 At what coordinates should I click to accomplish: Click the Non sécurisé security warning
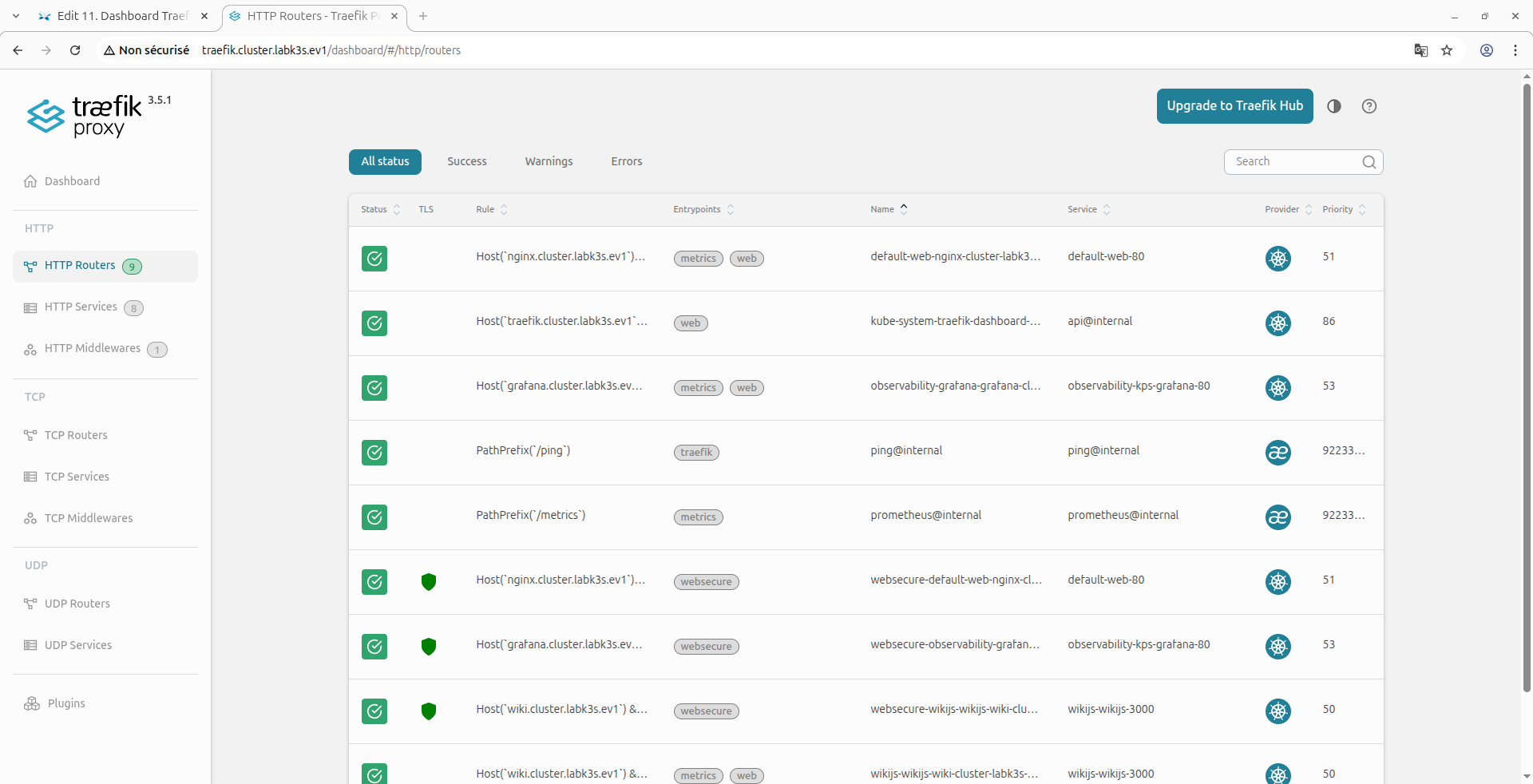pos(146,50)
